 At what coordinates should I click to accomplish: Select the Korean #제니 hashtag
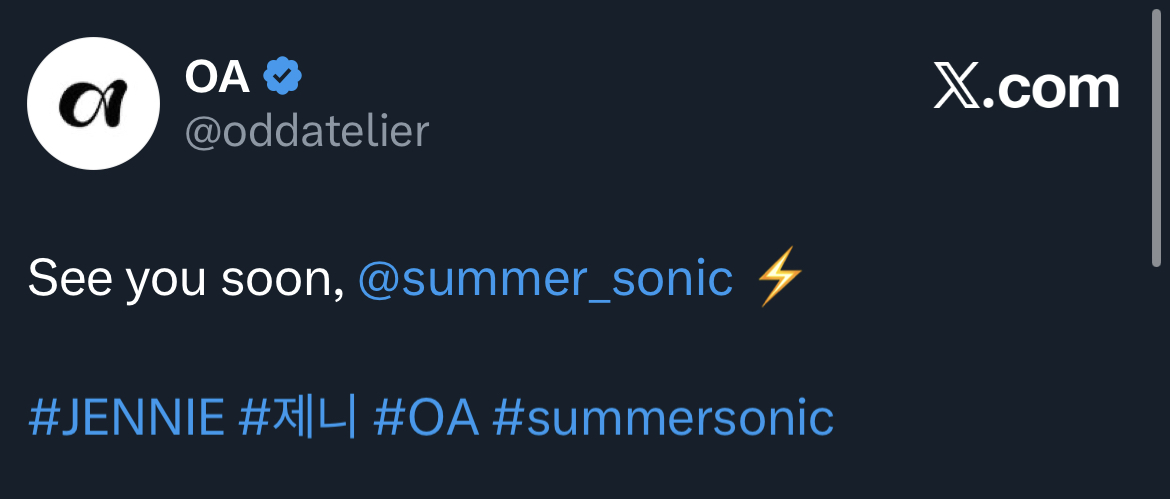click(298, 417)
